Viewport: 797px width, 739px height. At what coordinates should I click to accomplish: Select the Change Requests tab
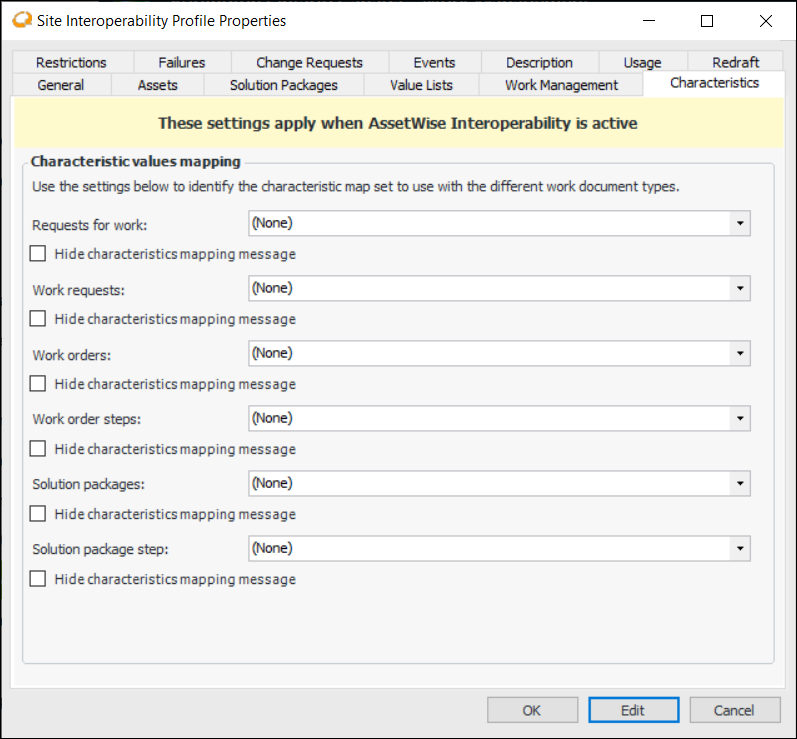point(309,62)
